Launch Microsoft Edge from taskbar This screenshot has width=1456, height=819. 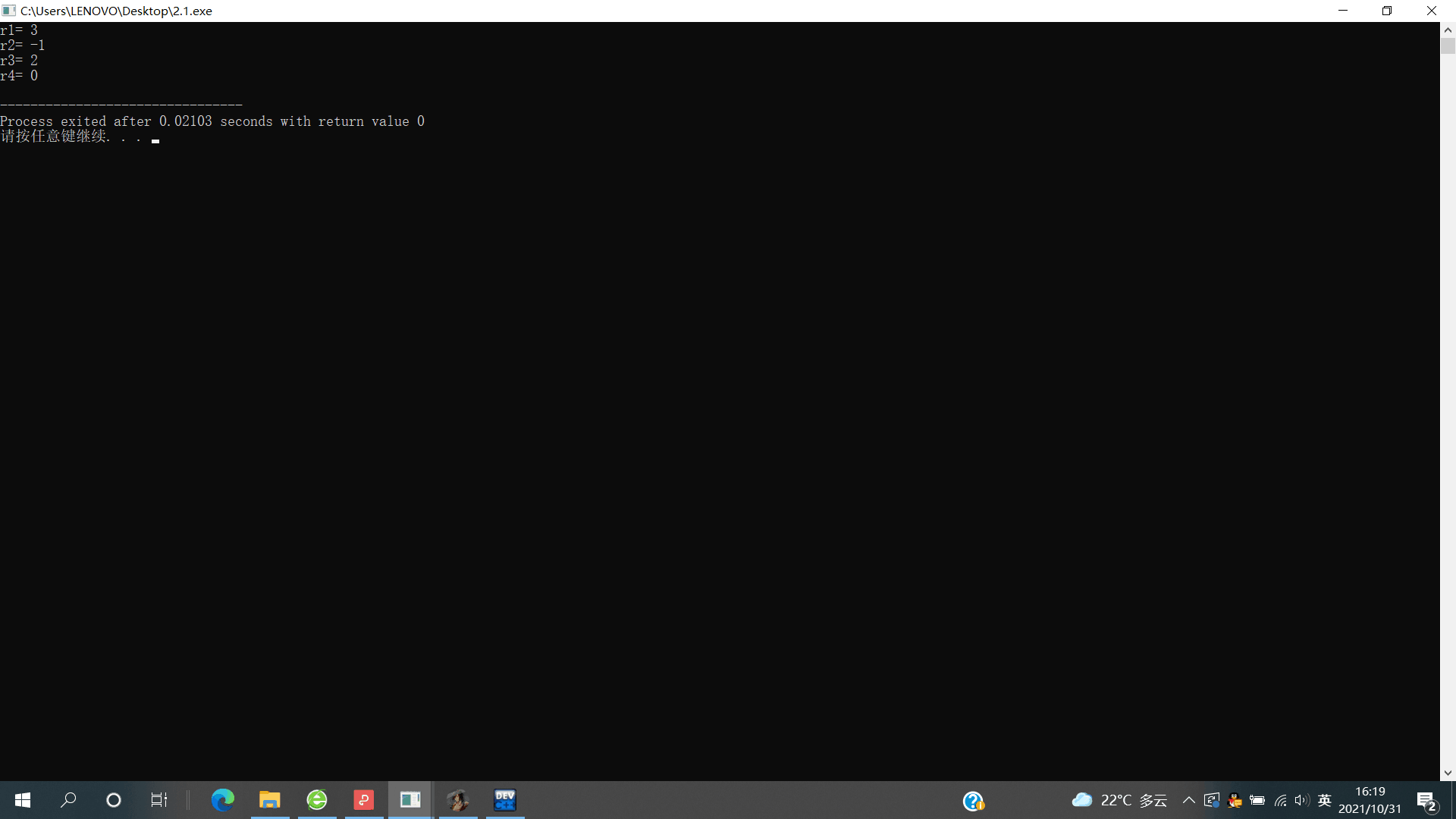click(223, 800)
